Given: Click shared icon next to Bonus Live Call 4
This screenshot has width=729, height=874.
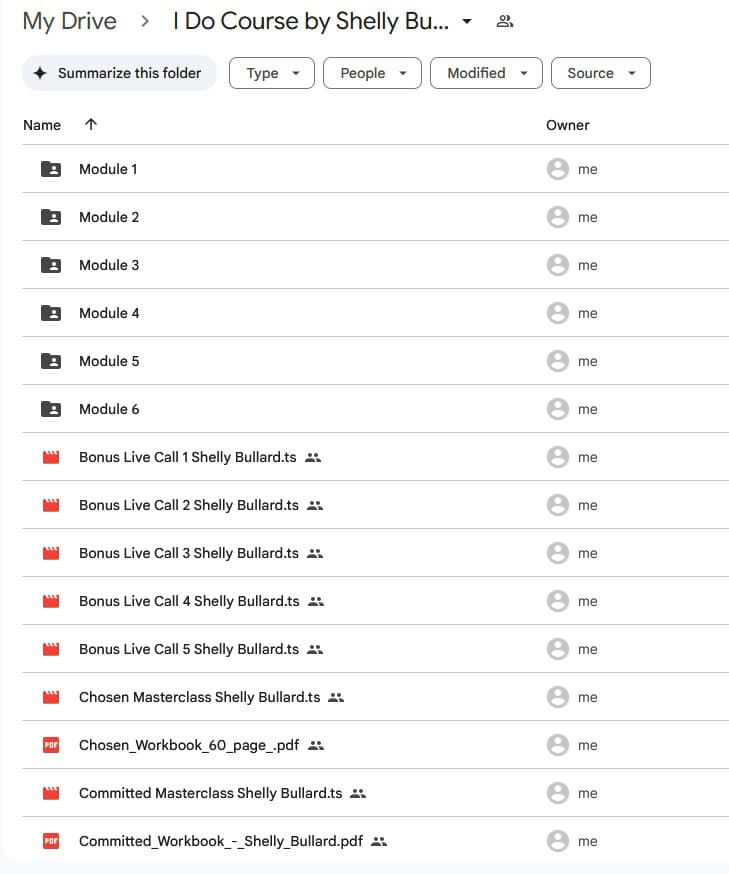Looking at the screenshot, I should 315,601.
